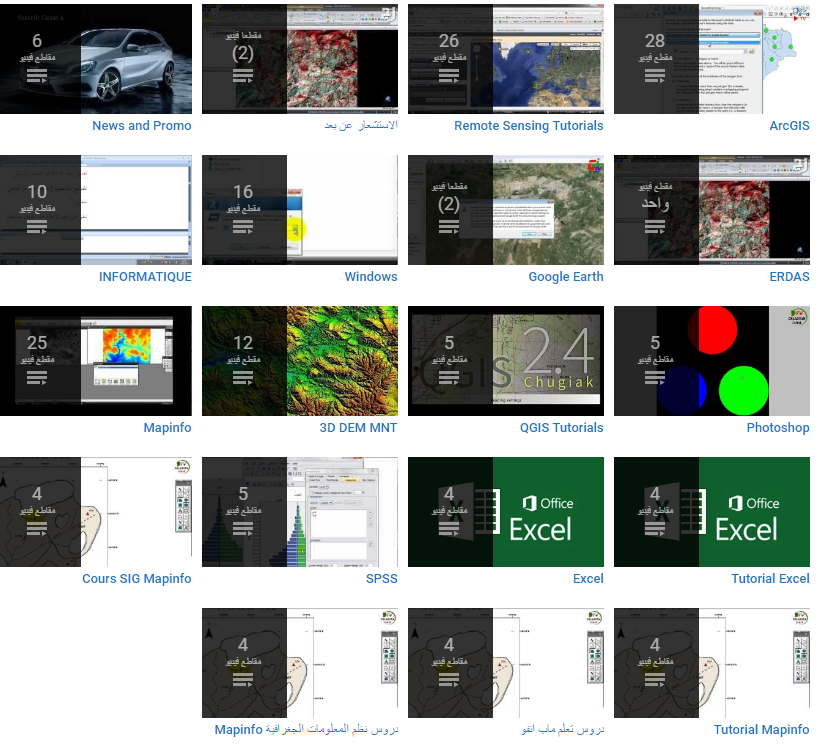
Task: Select the Google Earth terrain thumbnail
Action: coord(506,210)
